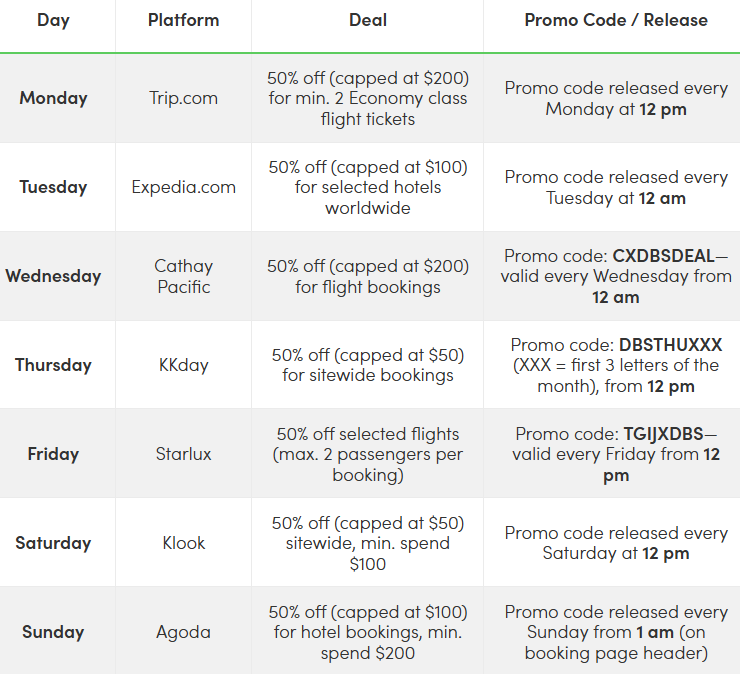Select the Cathay Pacific platform cell

tap(183, 276)
